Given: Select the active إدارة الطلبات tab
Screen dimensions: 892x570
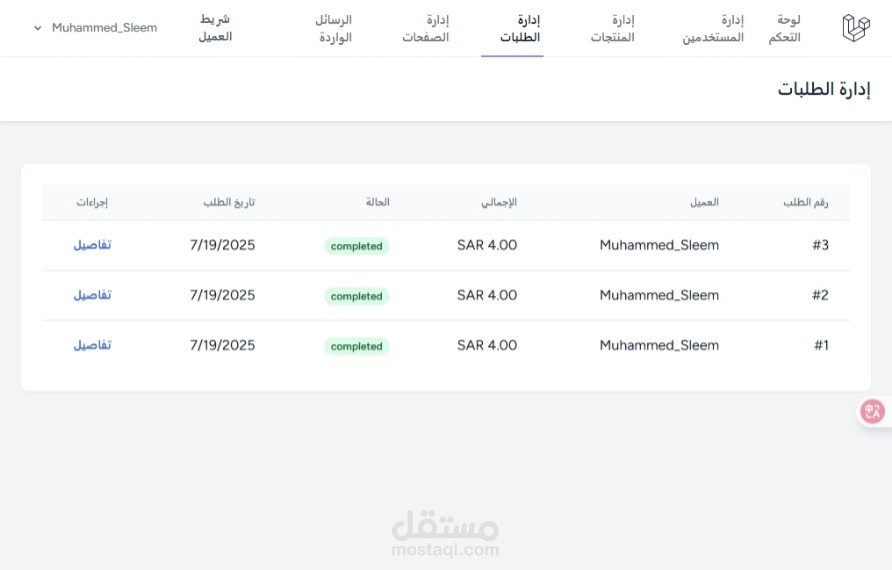Looking at the screenshot, I should coord(520,28).
